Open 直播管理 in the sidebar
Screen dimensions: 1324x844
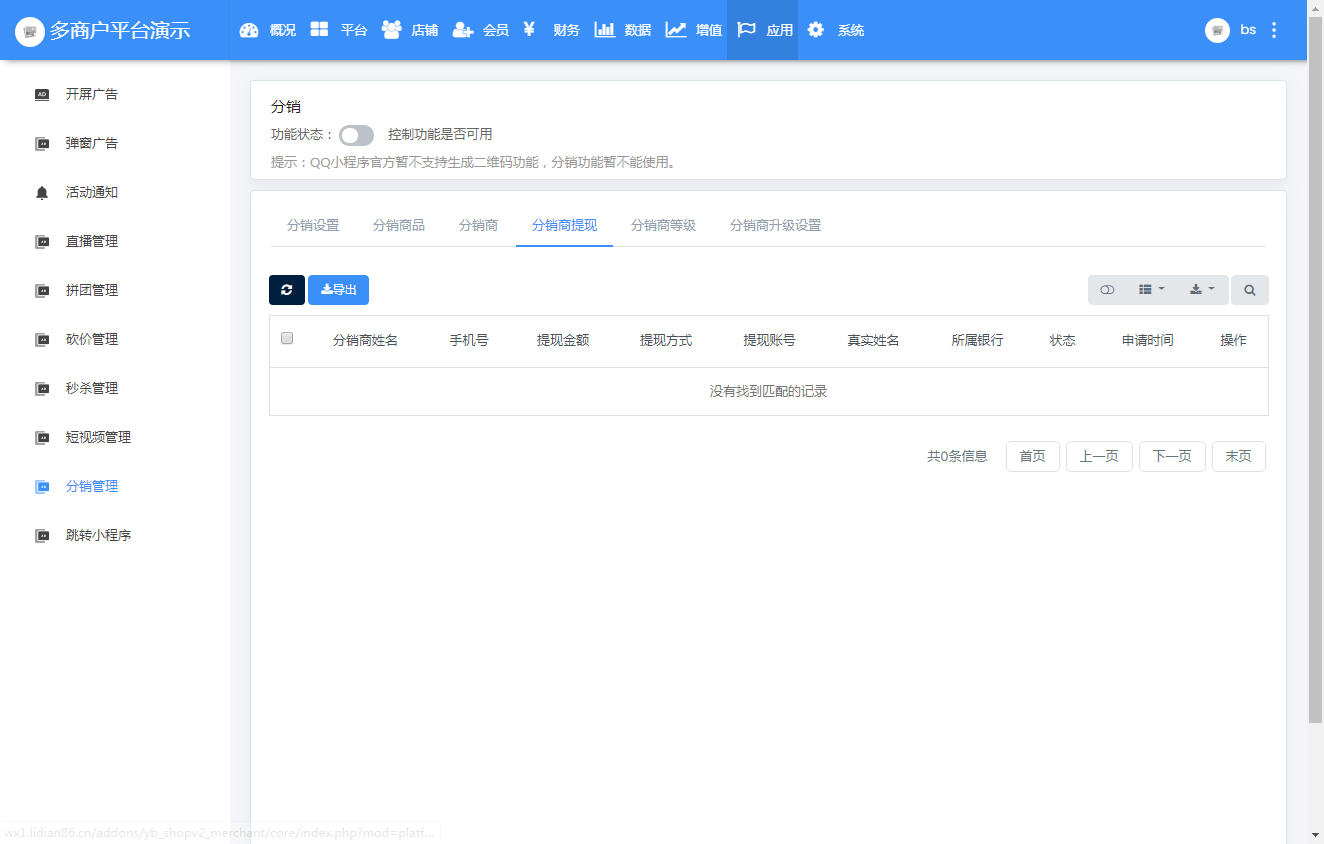point(92,241)
